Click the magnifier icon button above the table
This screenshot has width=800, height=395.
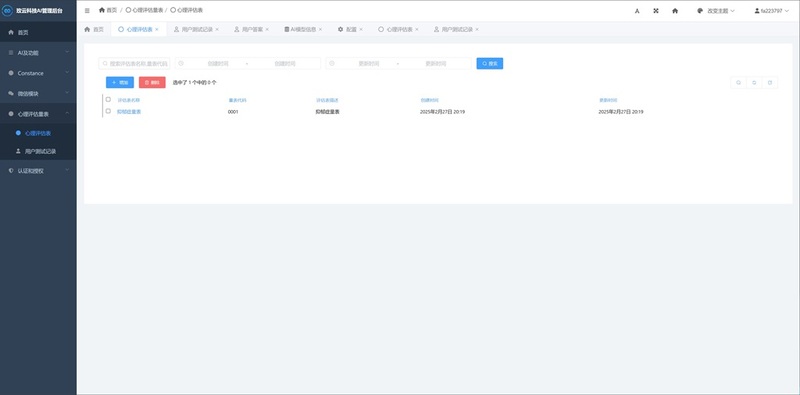738,82
